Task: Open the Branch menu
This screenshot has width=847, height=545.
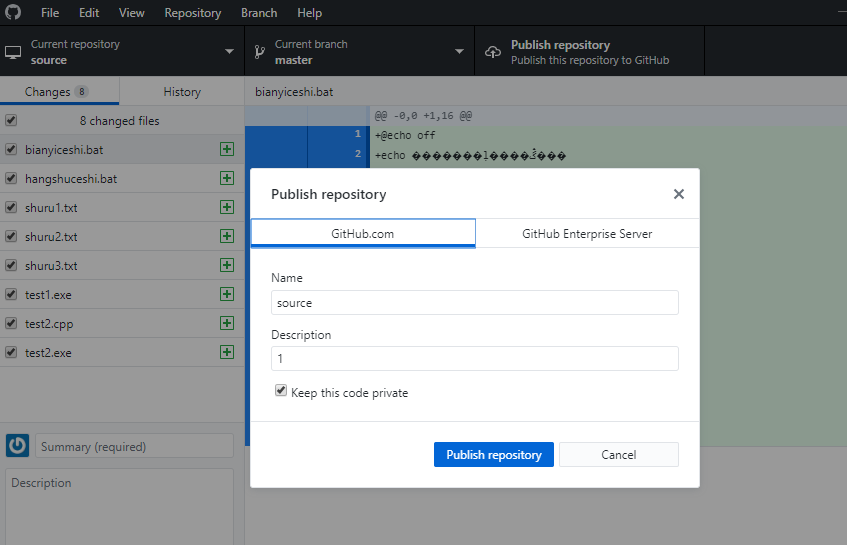Action: (x=259, y=13)
